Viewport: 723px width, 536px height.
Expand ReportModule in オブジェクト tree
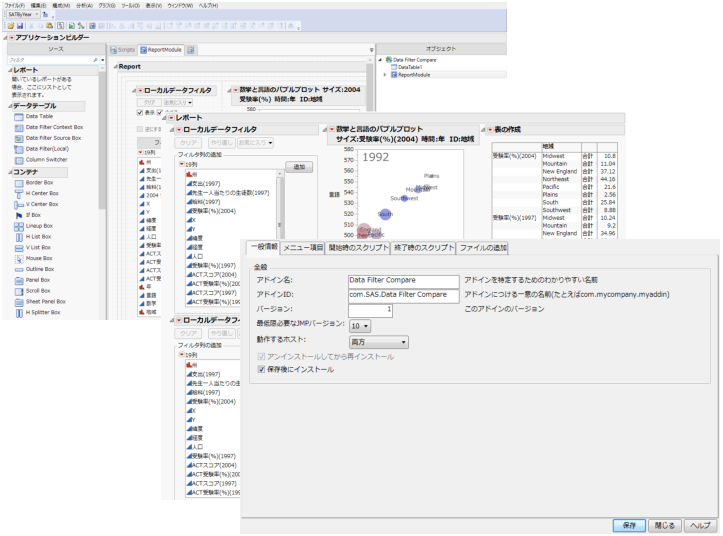coord(385,75)
